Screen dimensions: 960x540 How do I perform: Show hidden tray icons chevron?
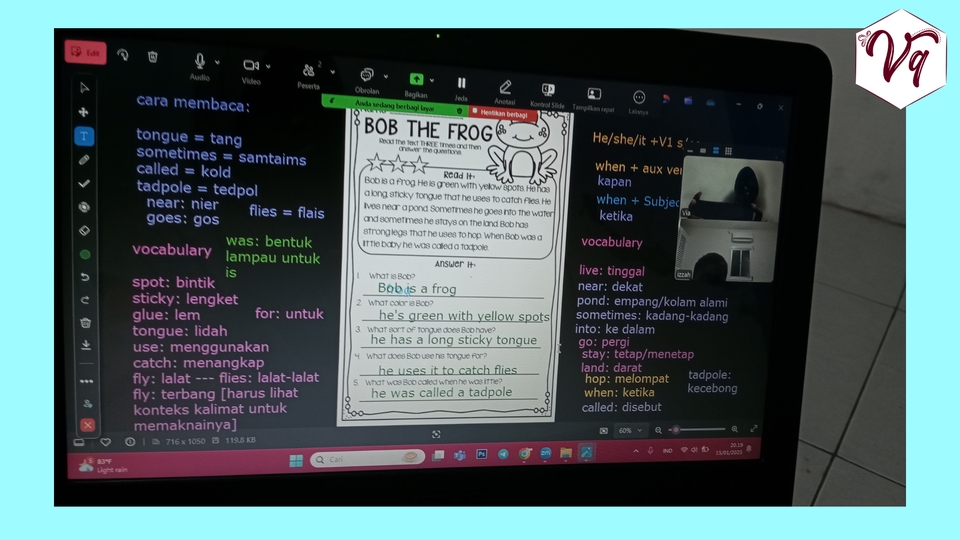(x=636, y=451)
